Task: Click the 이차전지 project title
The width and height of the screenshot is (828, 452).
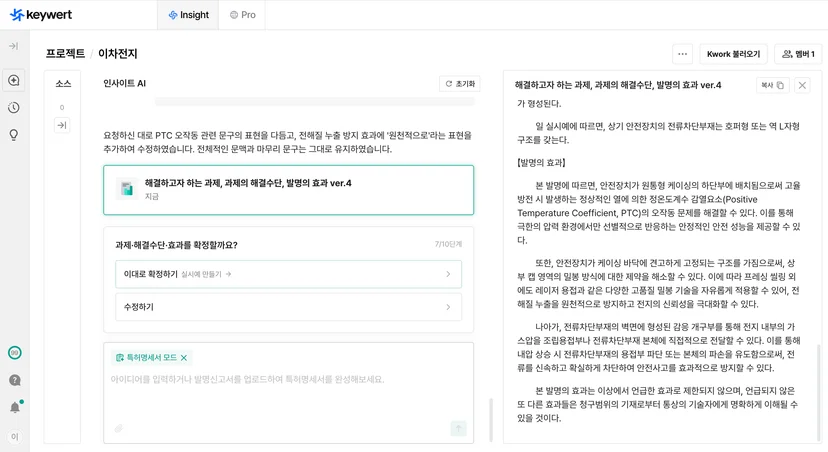Action: pyautogui.click(x=118, y=53)
